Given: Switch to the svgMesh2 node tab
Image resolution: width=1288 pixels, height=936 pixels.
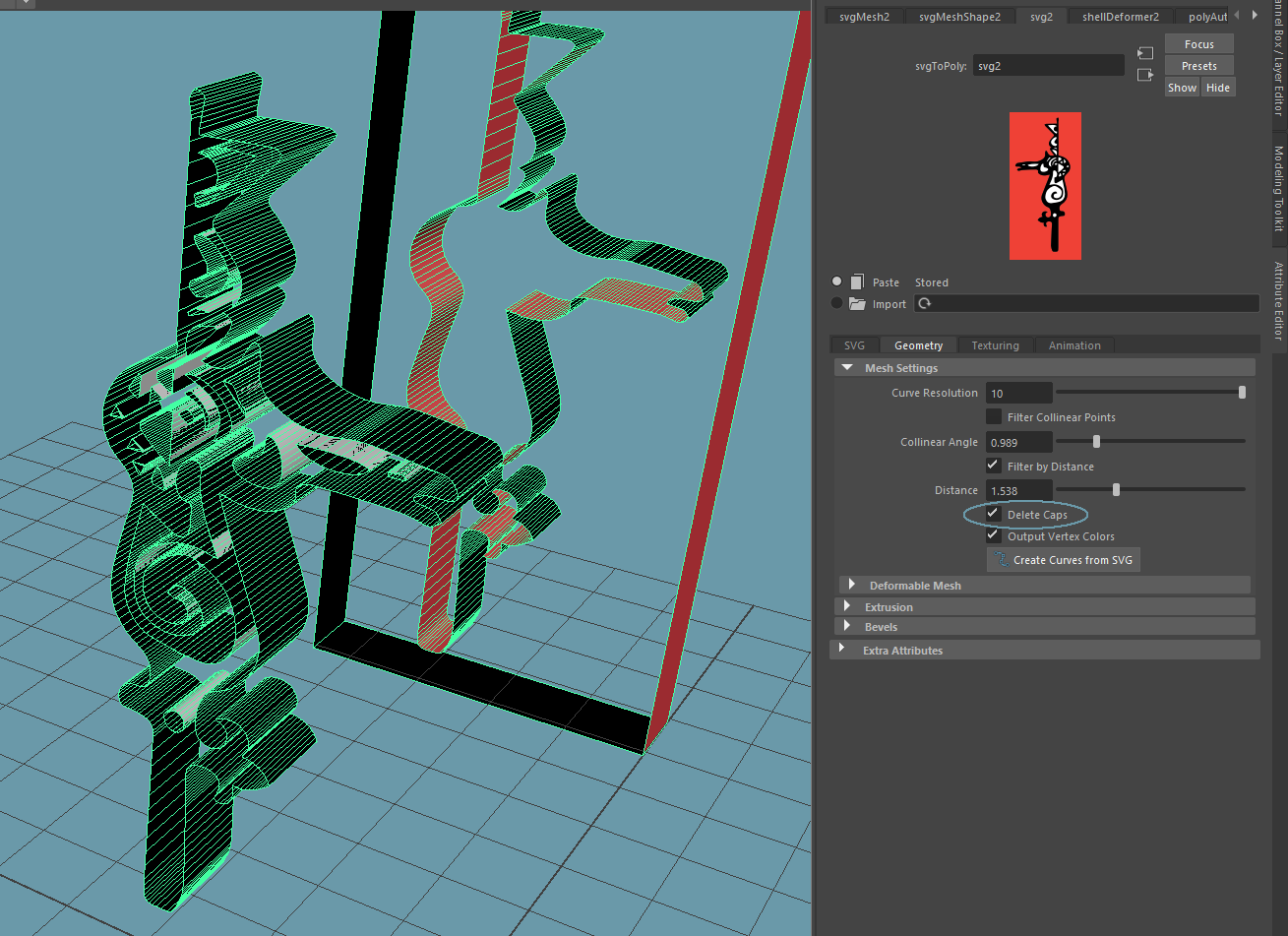Looking at the screenshot, I should 864,17.
